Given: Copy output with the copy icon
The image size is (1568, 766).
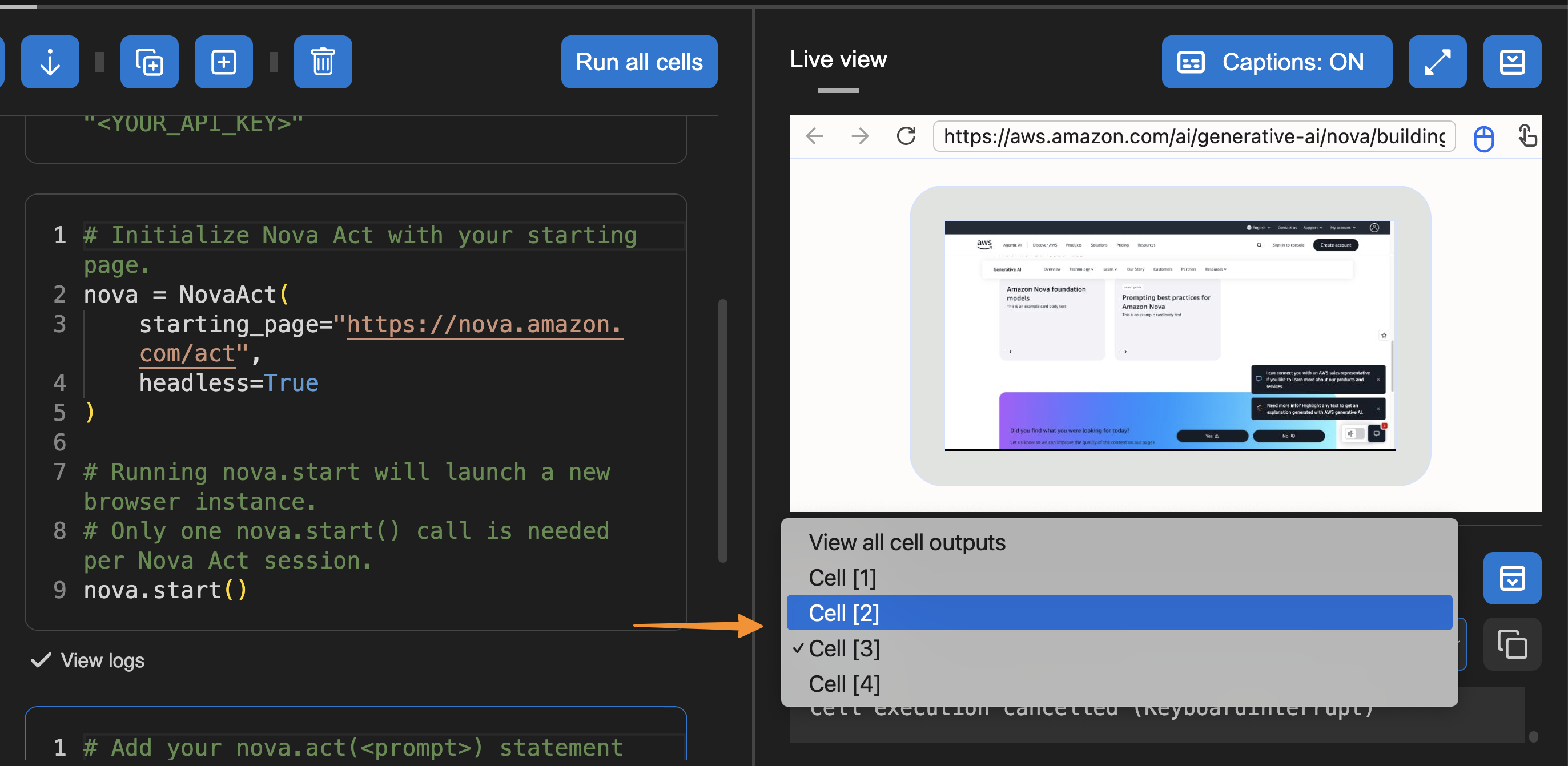Looking at the screenshot, I should 1511,644.
